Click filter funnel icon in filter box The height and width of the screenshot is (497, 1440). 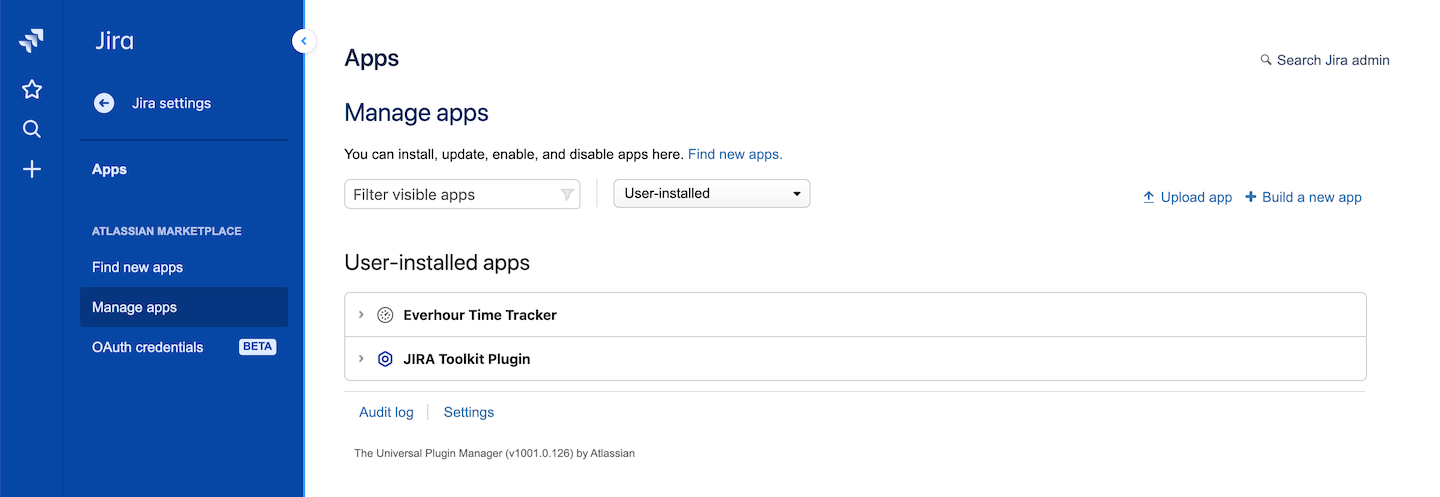tap(566, 195)
